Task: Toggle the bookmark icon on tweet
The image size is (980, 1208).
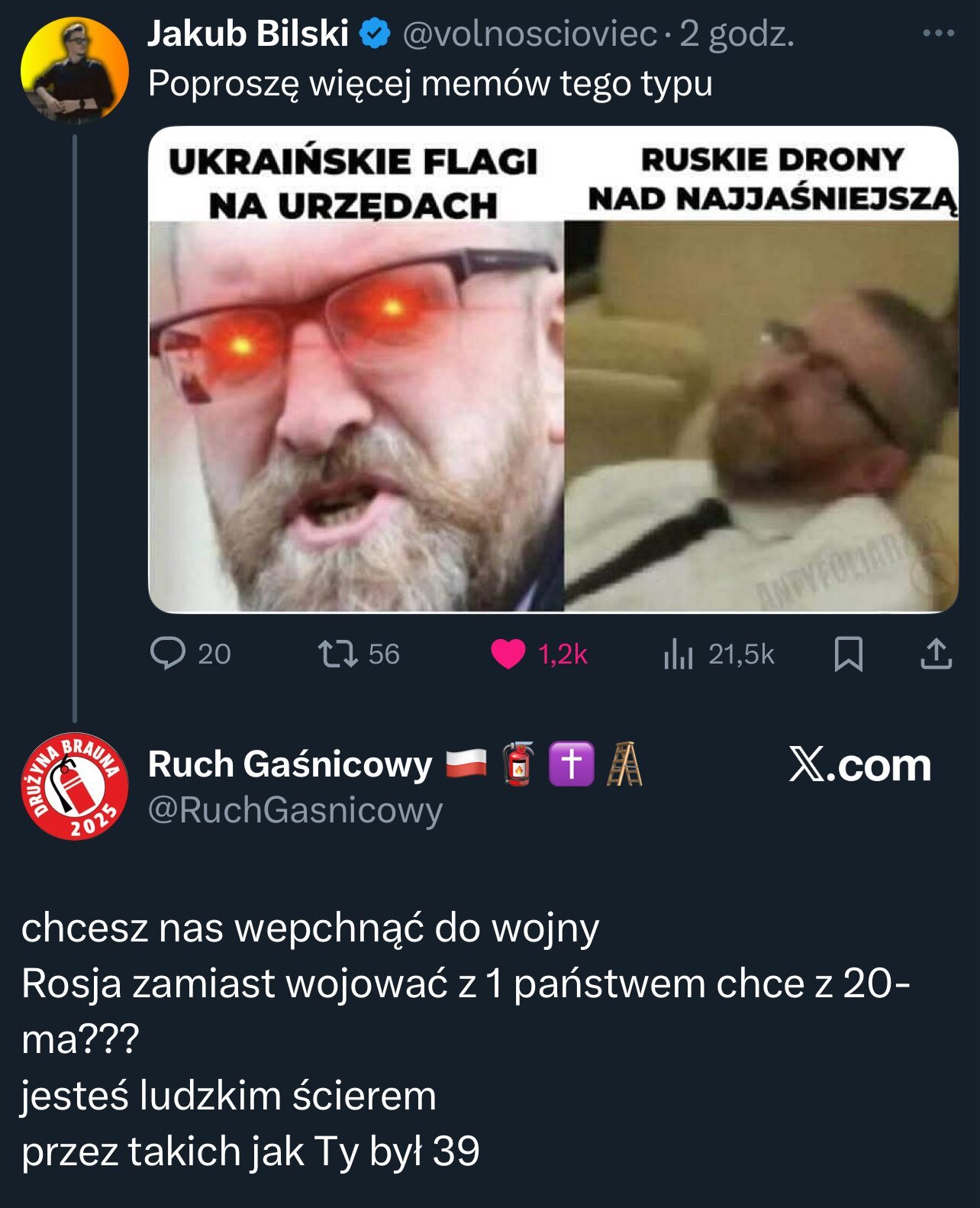Action: tap(848, 654)
